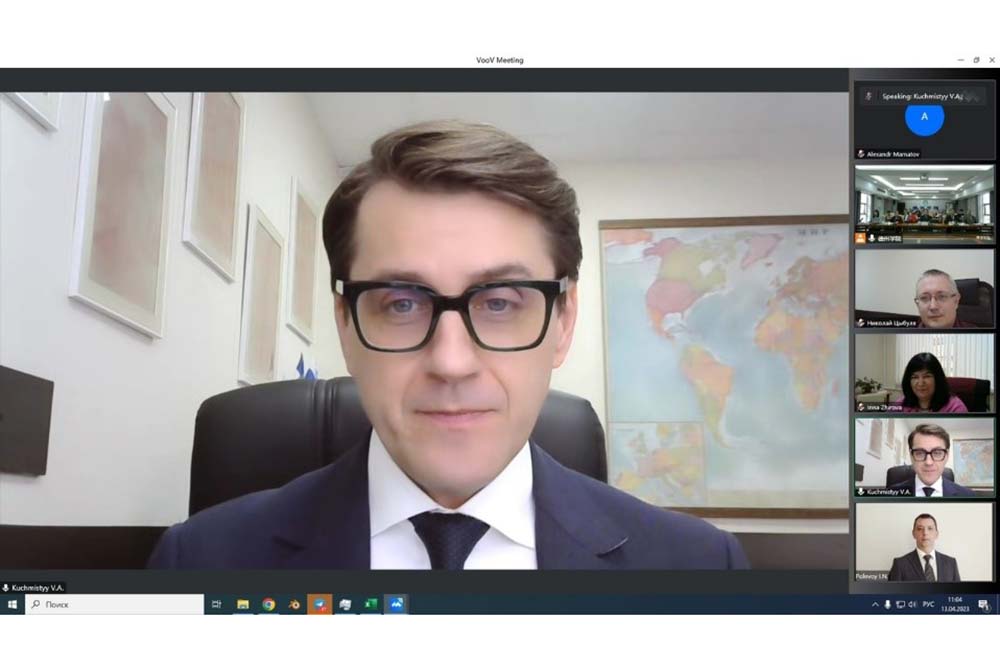Open the clock showing 11:04
Image resolution: width=1000 pixels, height=667 pixels.
pos(955,605)
